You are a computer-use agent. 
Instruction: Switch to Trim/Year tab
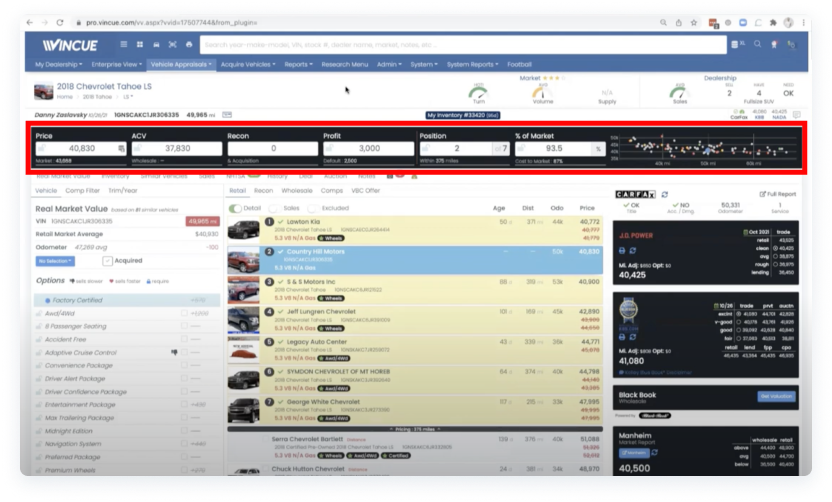click(x=123, y=191)
